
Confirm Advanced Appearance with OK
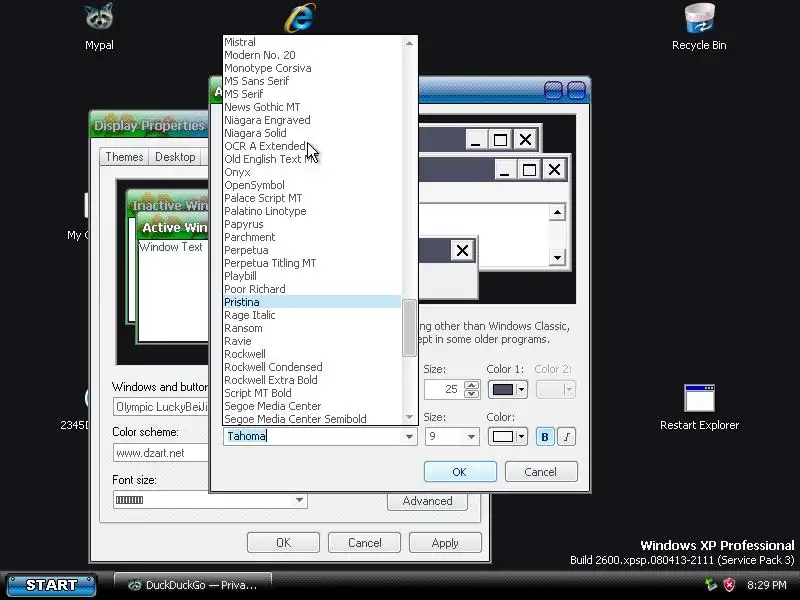tap(460, 472)
